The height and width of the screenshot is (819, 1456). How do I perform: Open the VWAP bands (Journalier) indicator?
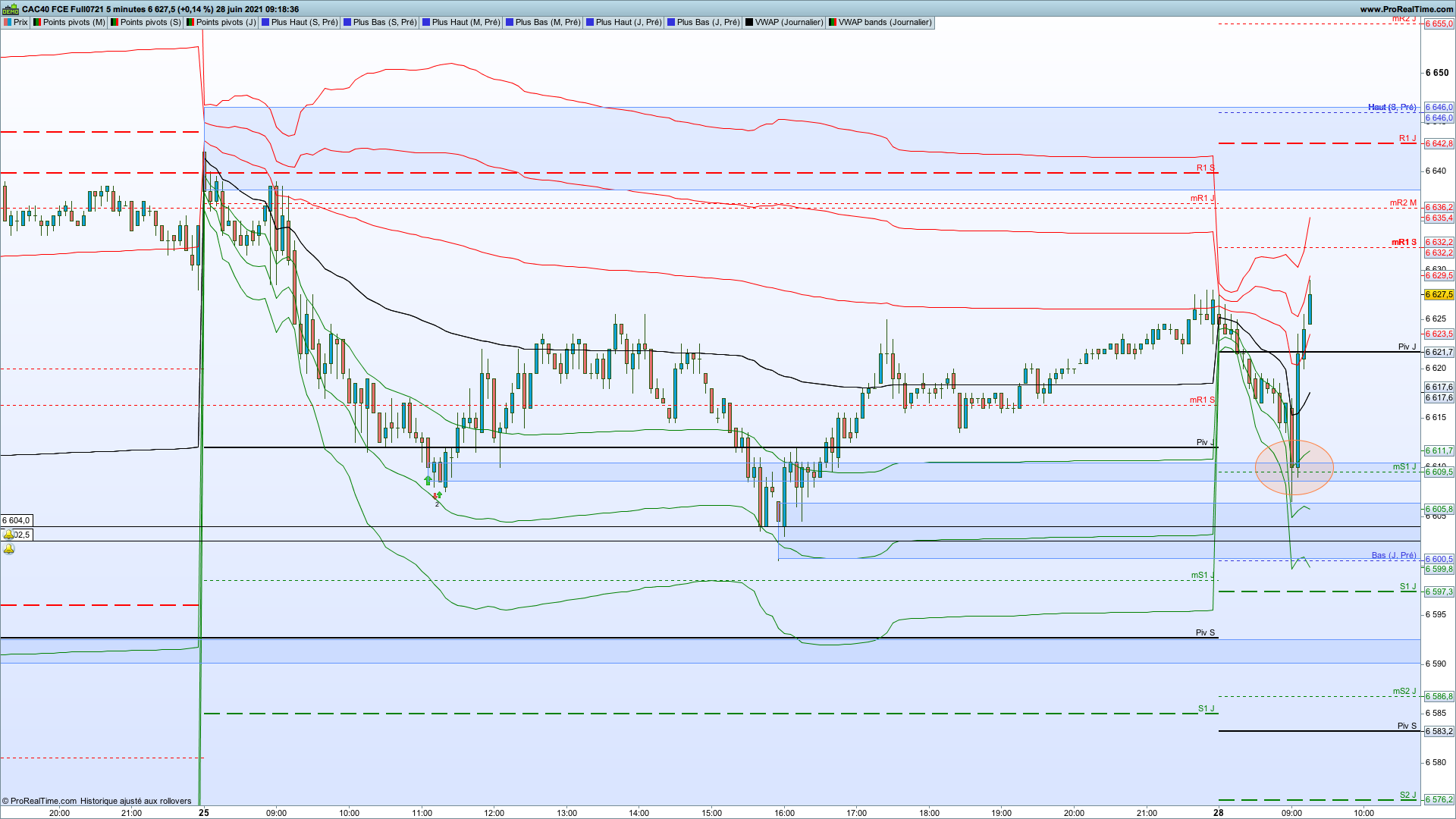884,23
